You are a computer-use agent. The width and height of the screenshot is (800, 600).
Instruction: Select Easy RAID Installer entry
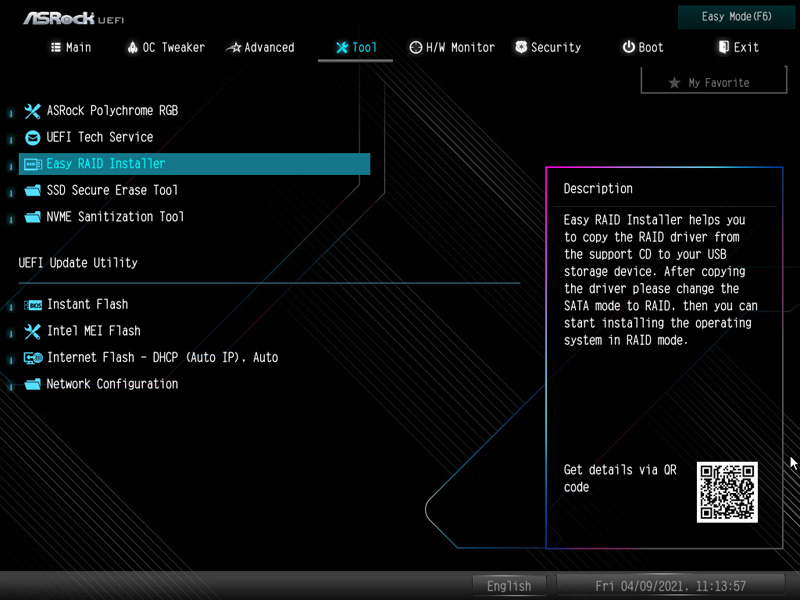tap(194, 164)
